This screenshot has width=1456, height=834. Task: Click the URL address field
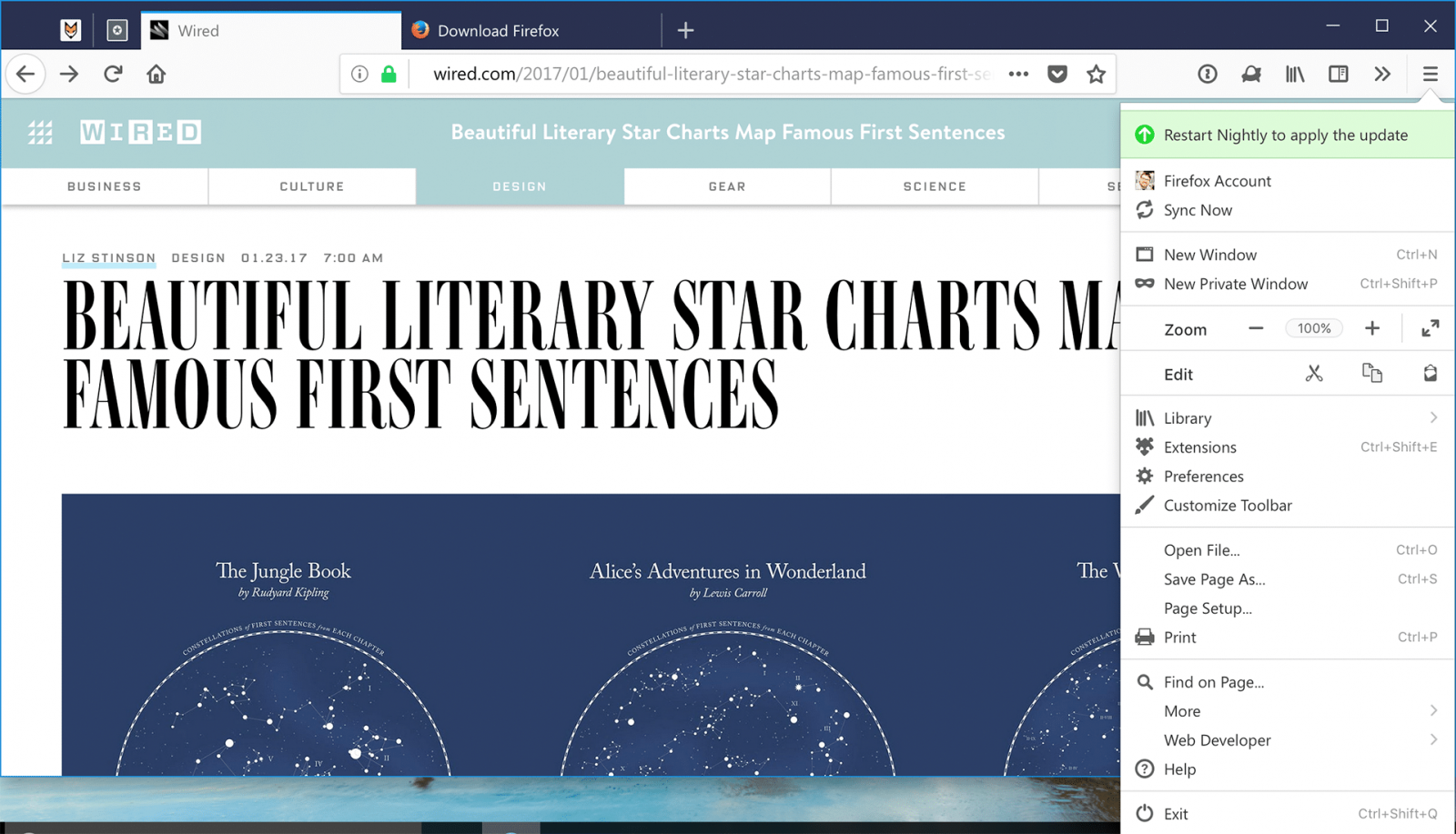click(710, 75)
